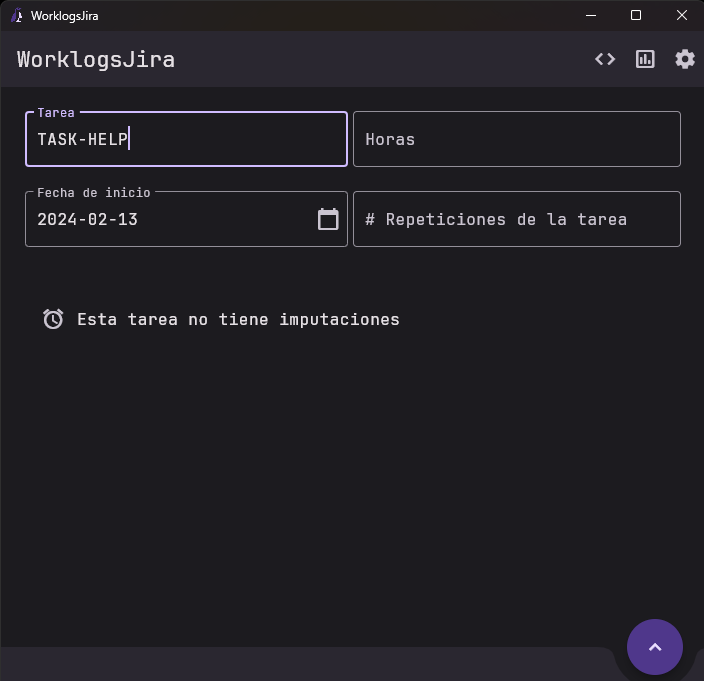
Task: Click the WorklogsJira header title
Action: [x=96, y=60]
